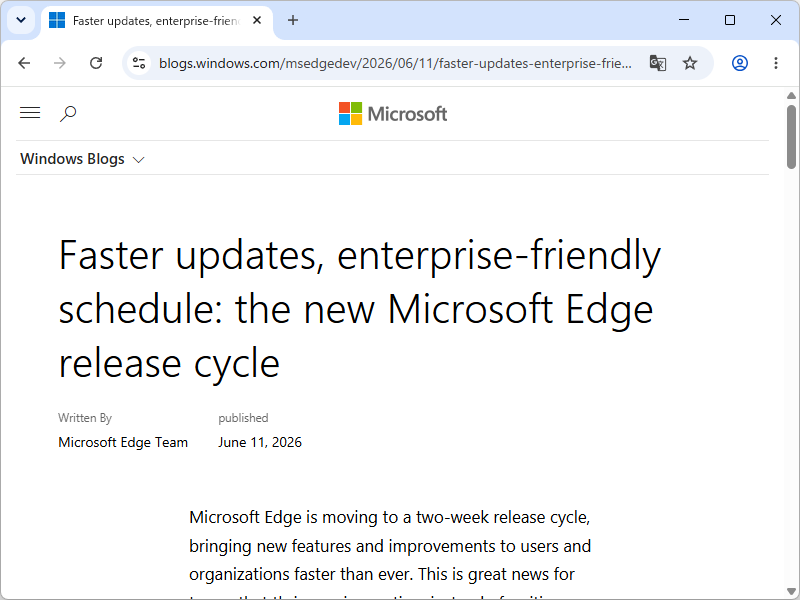Screen dimensions: 800x600
Task: Click the Microsoft logo link
Action: pos(393,113)
